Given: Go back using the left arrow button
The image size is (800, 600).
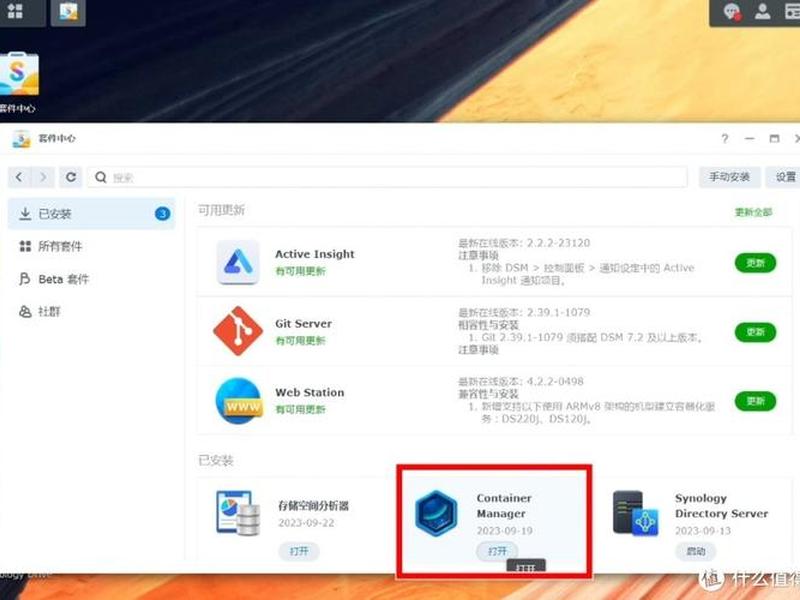Looking at the screenshot, I should tap(19, 177).
